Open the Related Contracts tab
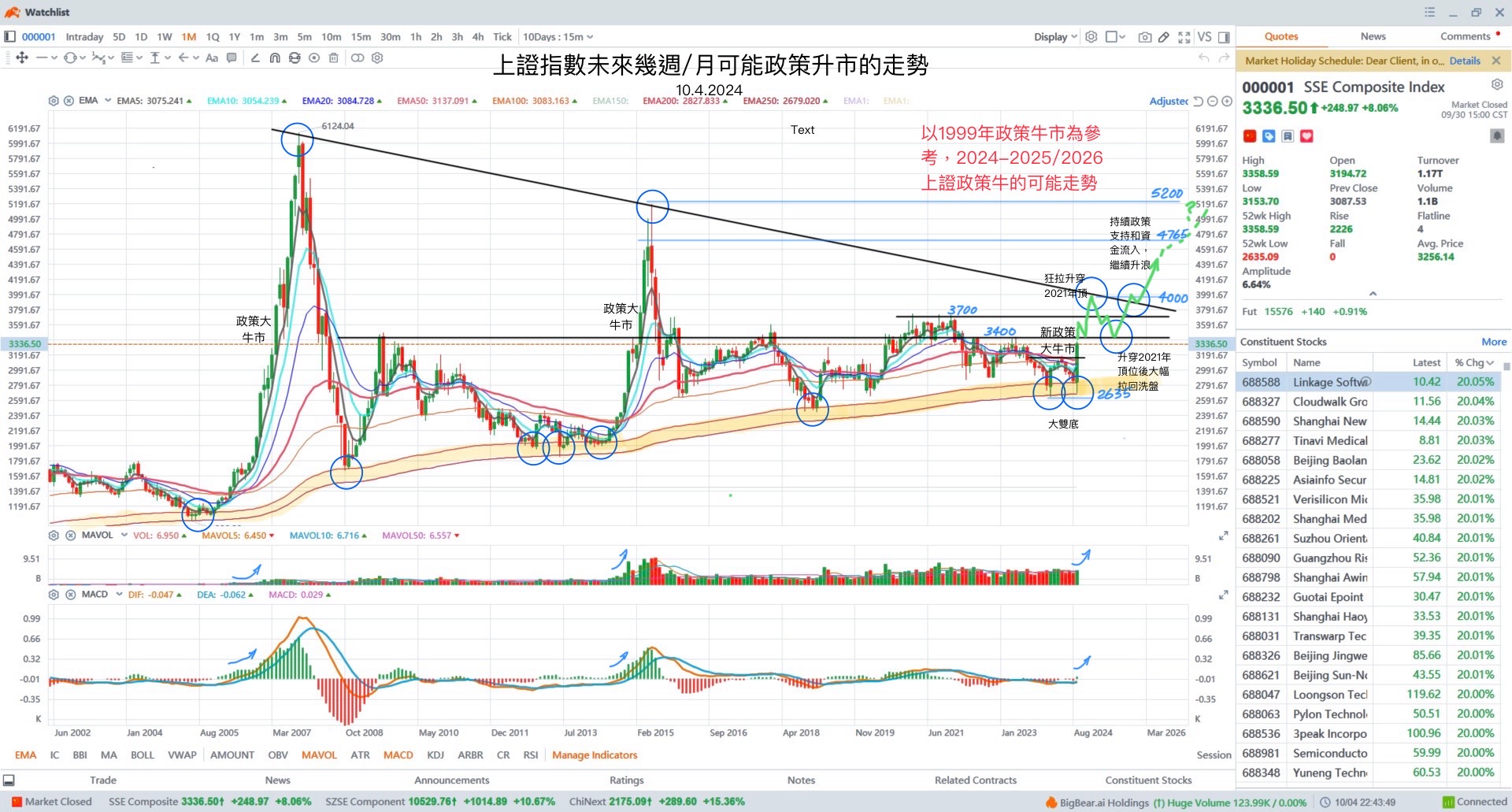1512x812 pixels. (976, 780)
